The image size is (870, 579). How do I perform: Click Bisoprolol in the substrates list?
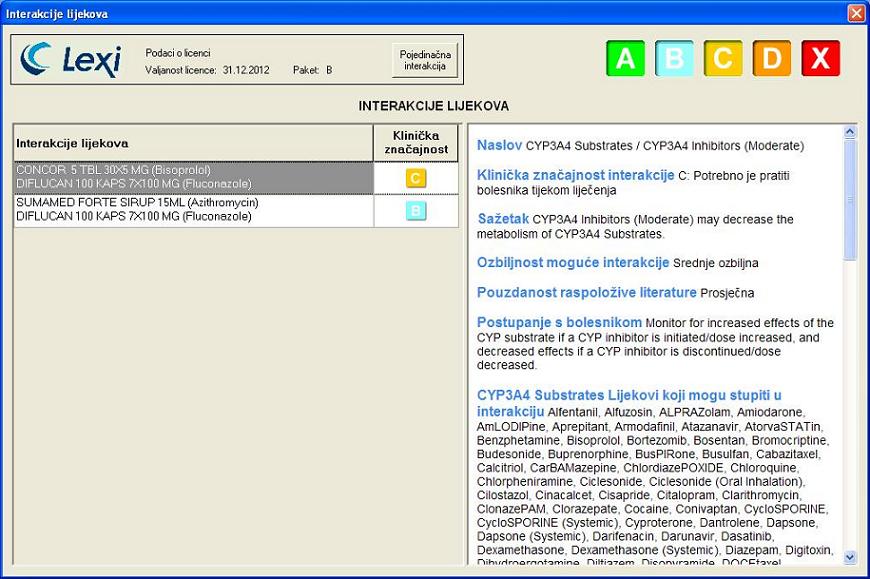click(593, 441)
